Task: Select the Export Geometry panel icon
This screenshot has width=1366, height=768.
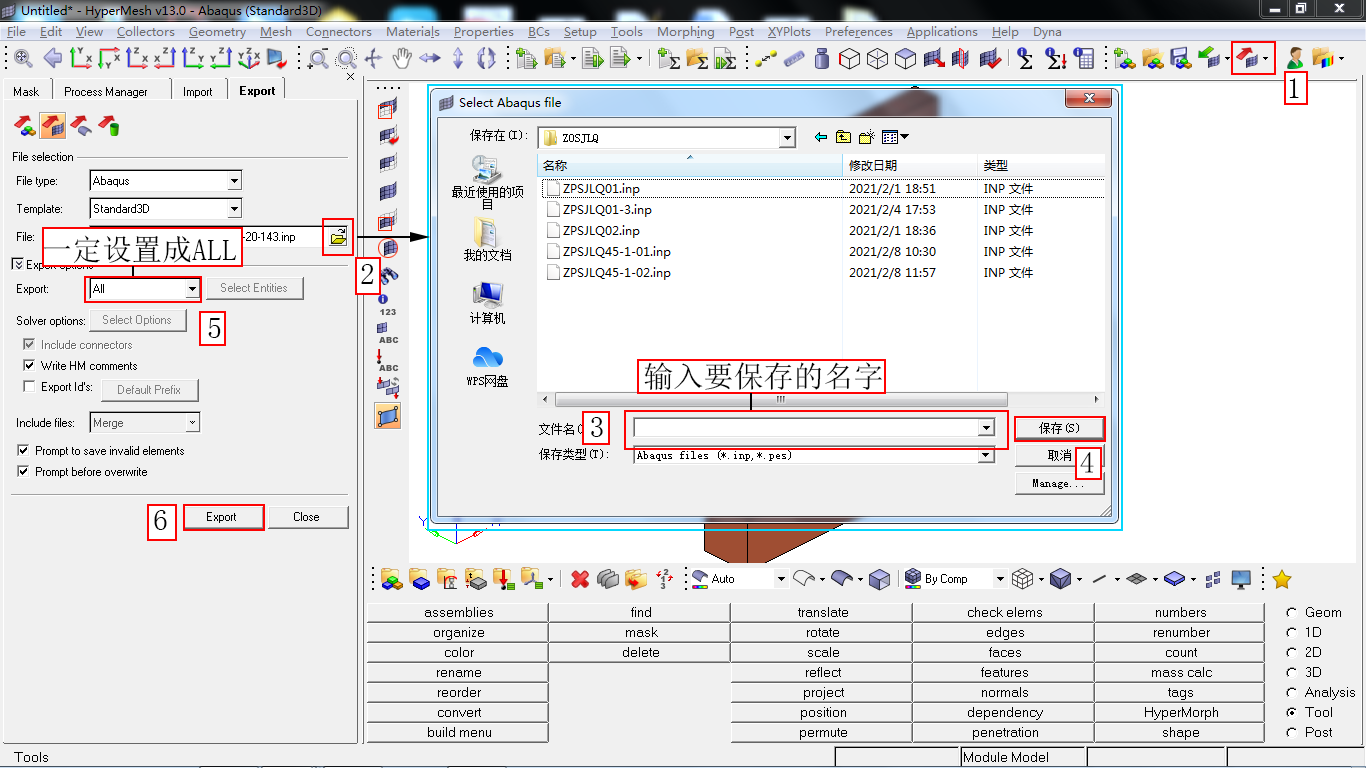Action: click(81, 126)
